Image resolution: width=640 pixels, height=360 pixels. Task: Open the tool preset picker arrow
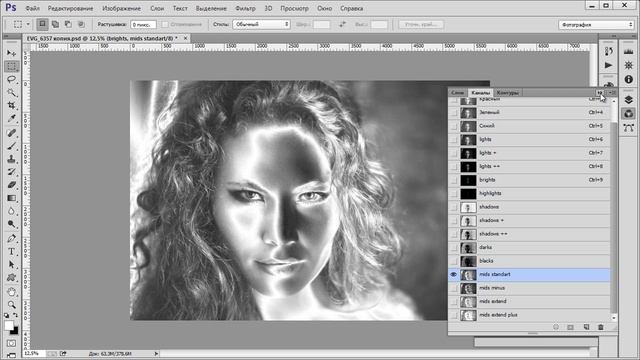[x=28, y=24]
